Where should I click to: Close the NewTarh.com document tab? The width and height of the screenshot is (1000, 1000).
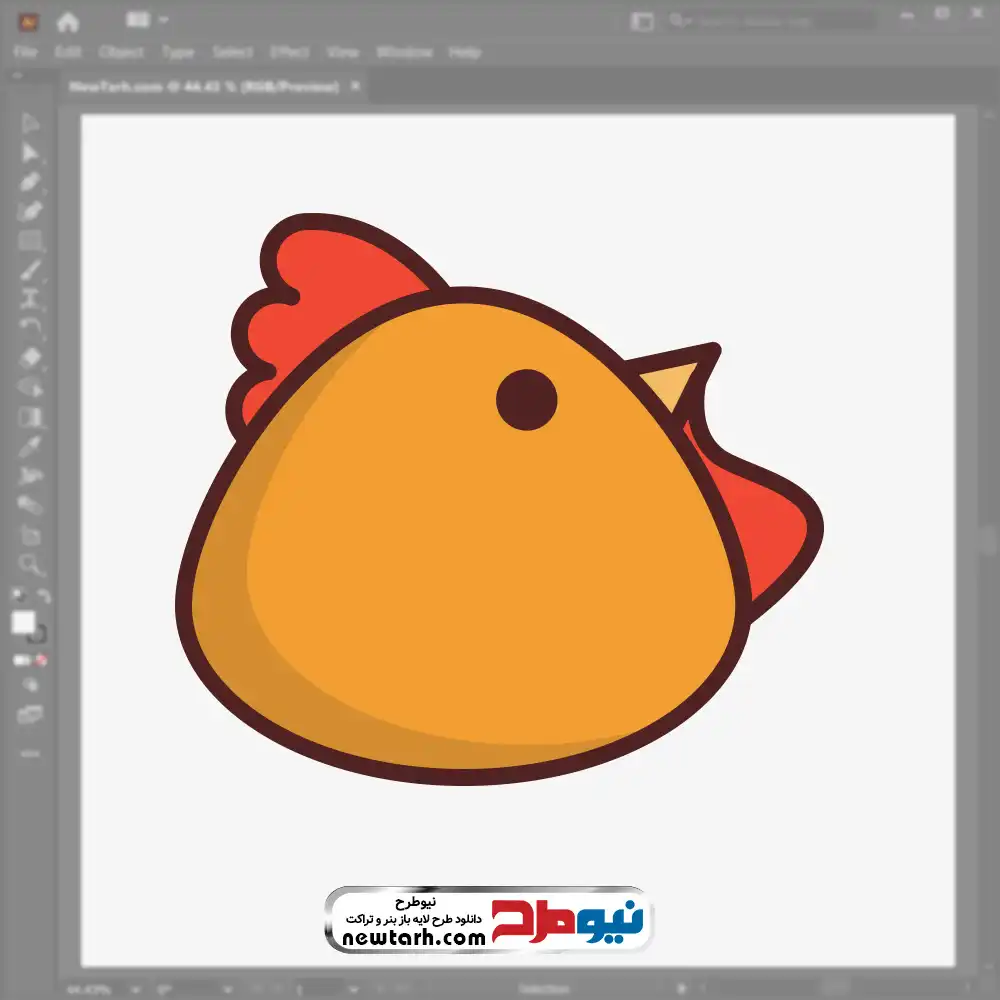(357, 87)
